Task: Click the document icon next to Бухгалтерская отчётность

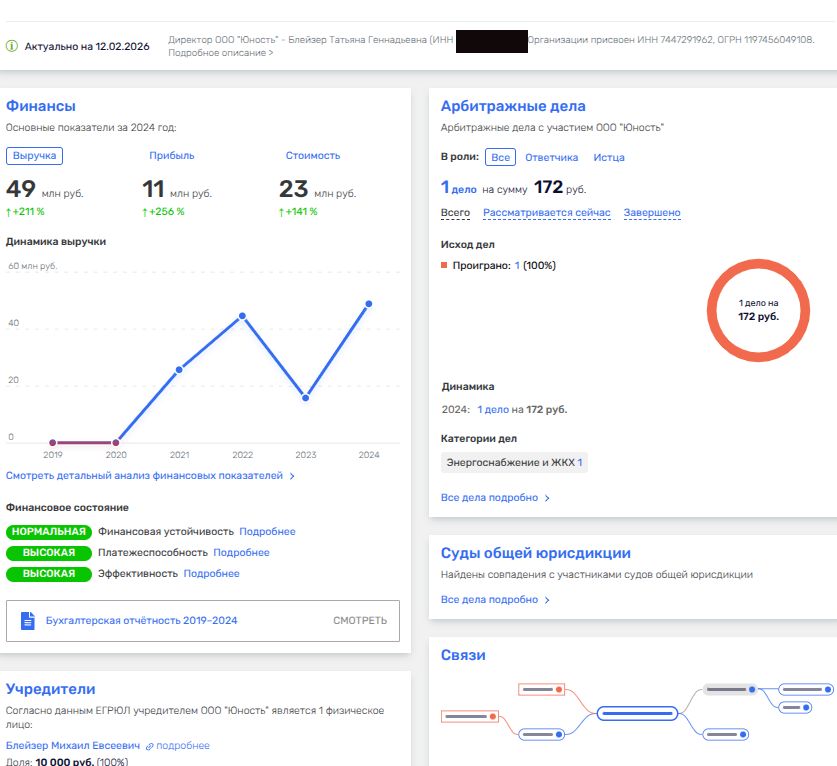Action: click(x=28, y=621)
